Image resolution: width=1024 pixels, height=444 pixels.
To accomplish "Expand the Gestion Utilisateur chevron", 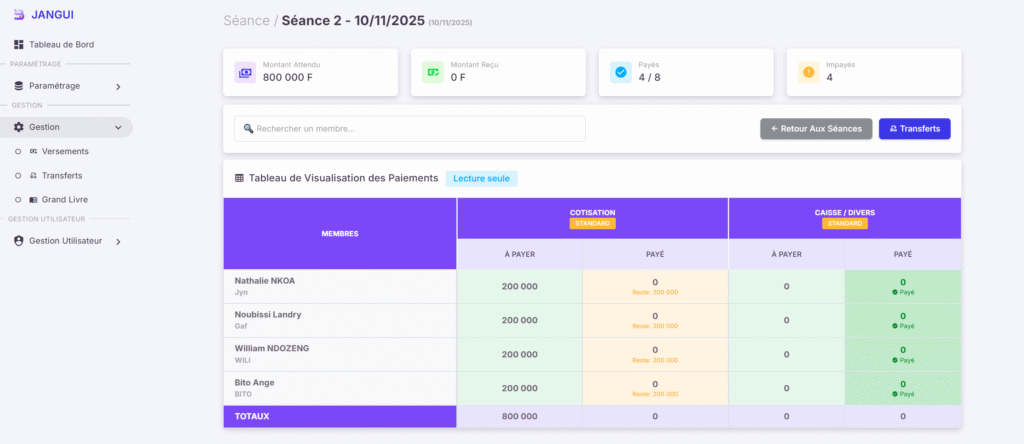I will 118,242.
